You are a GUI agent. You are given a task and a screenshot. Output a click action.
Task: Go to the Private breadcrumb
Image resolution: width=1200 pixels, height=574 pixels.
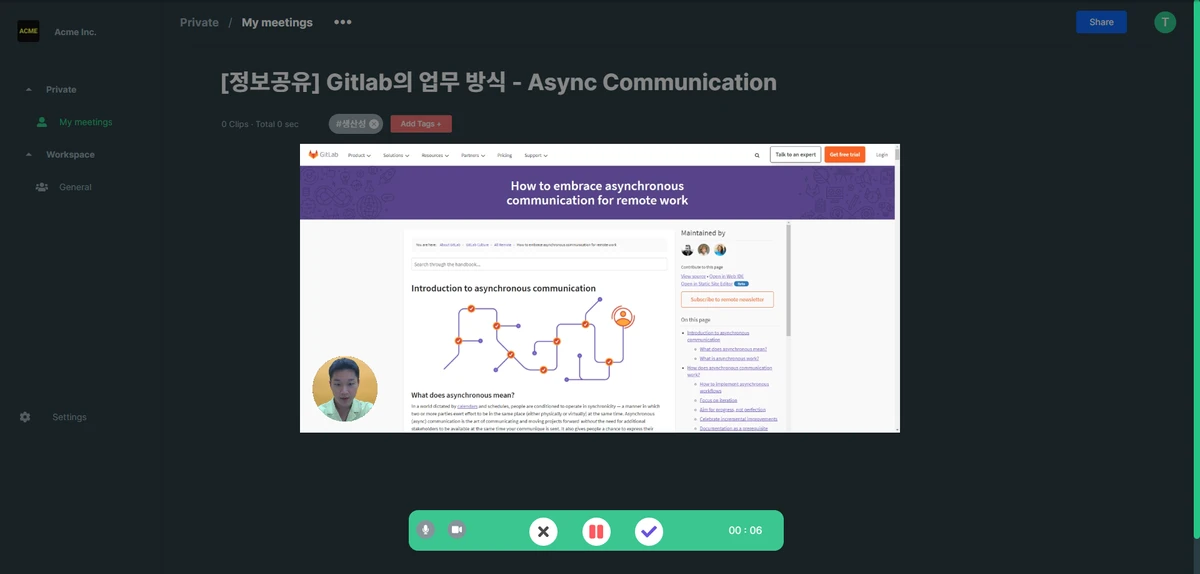199,22
